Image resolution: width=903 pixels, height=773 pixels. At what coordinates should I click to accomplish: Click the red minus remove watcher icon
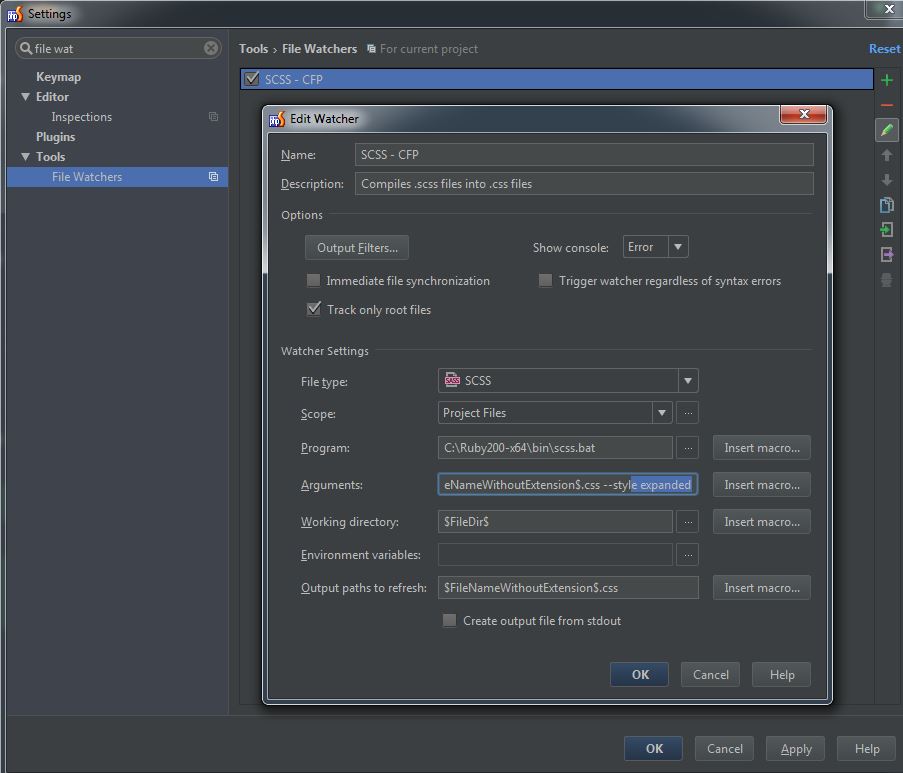point(886,105)
